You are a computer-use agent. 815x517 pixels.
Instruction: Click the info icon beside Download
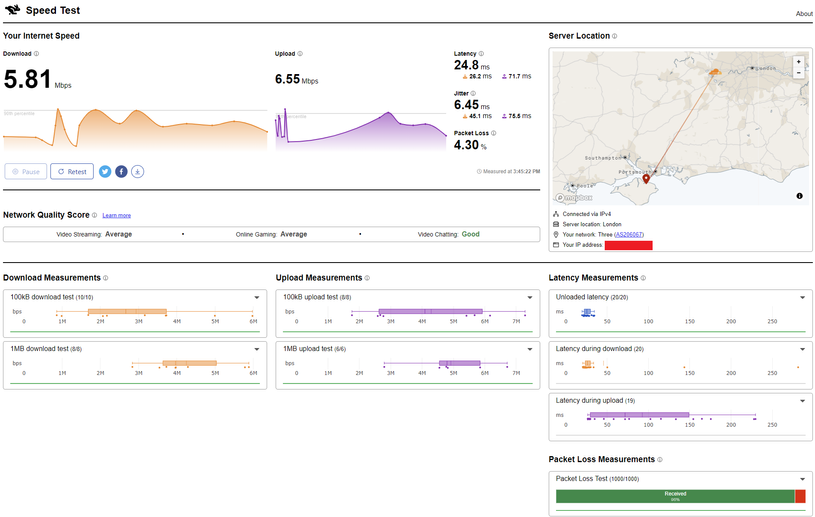(x=37, y=54)
